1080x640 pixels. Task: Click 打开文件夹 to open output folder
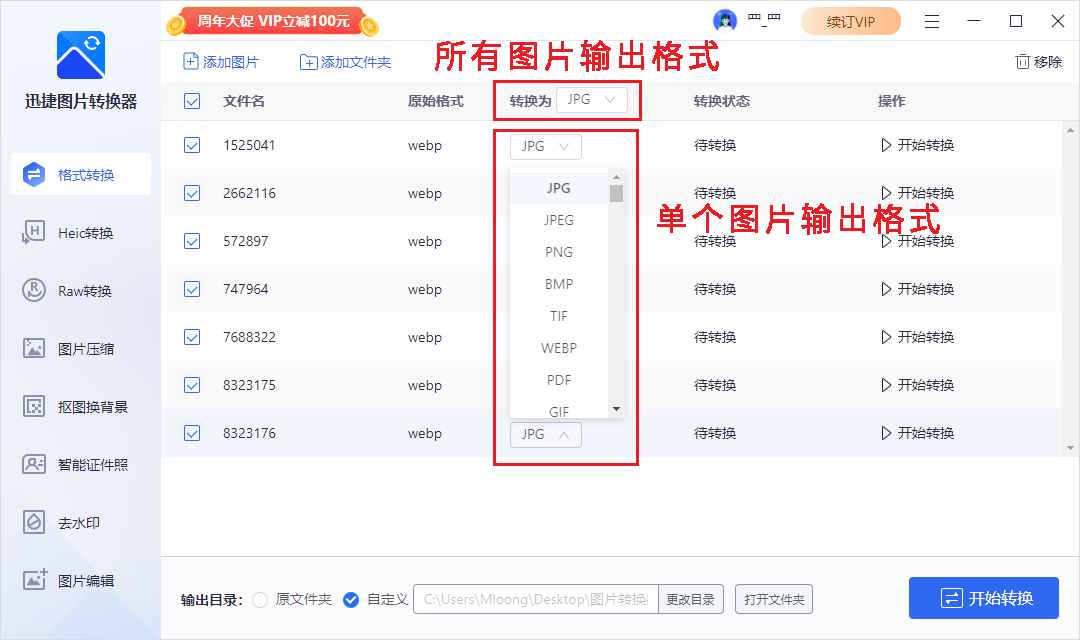[x=773, y=599]
